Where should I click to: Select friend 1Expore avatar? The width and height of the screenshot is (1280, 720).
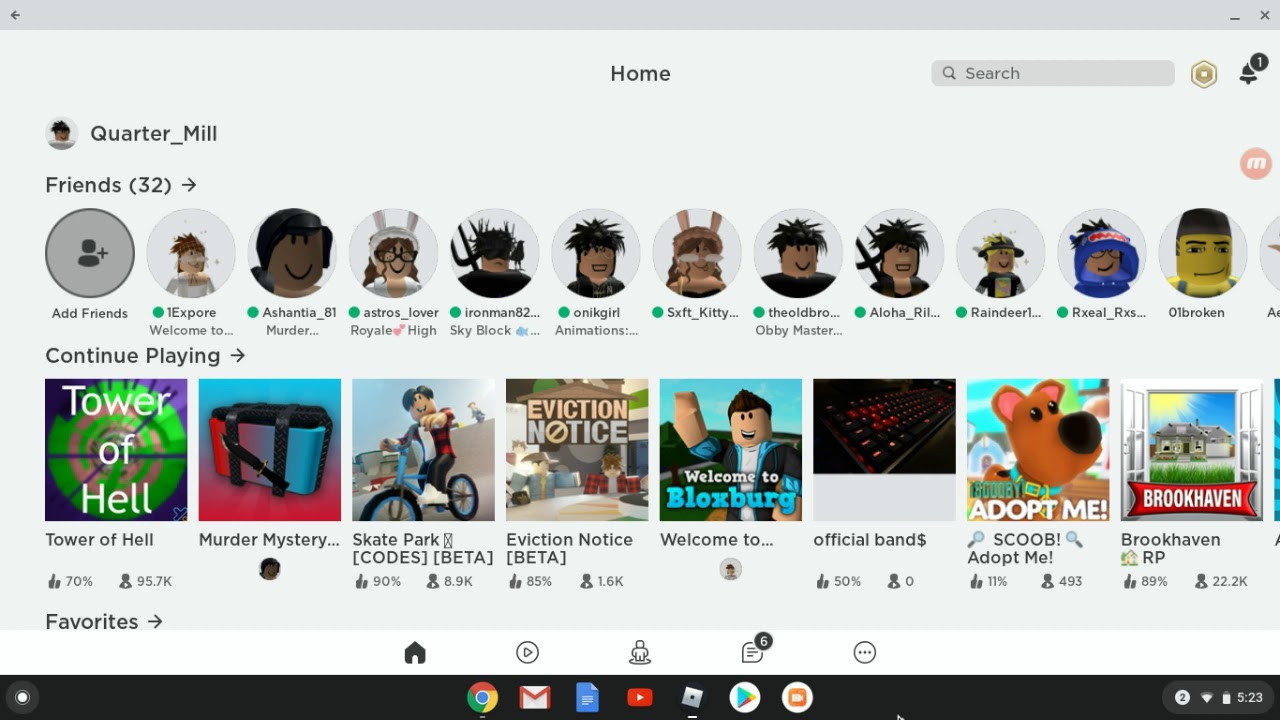(191, 253)
